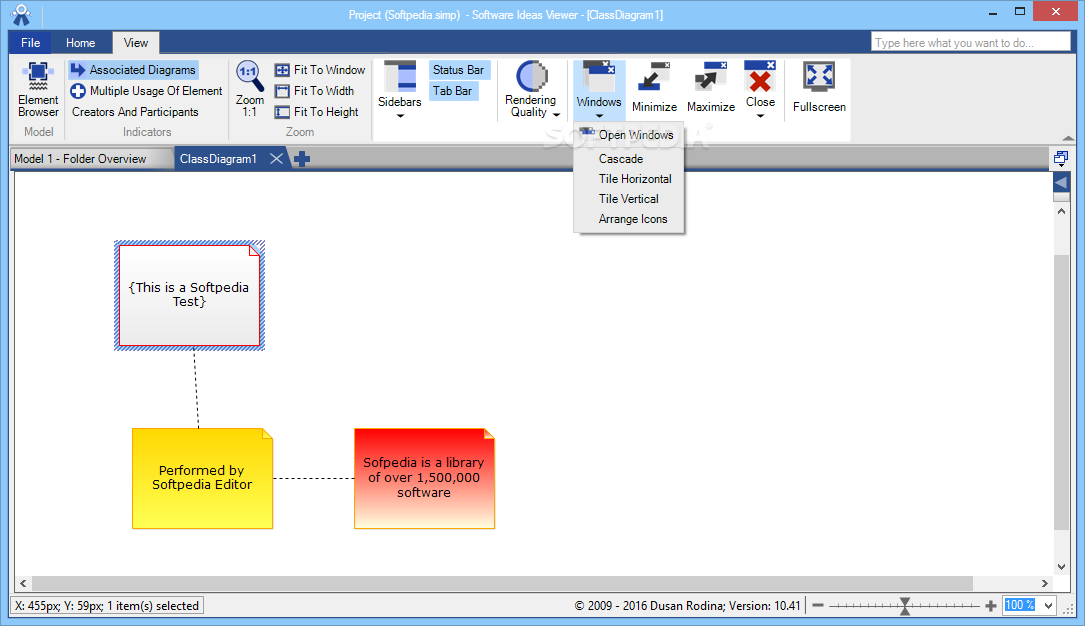Set Zoom 1:1 magnifier

pyautogui.click(x=250, y=89)
